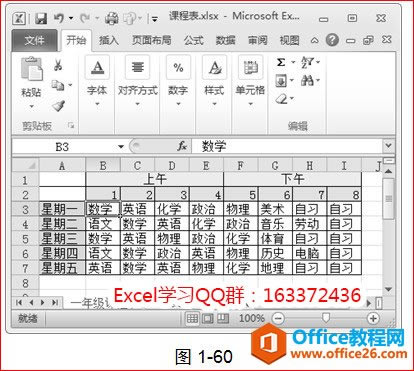
Task: Click cell 地理 in row 7
Action: click(x=275, y=268)
